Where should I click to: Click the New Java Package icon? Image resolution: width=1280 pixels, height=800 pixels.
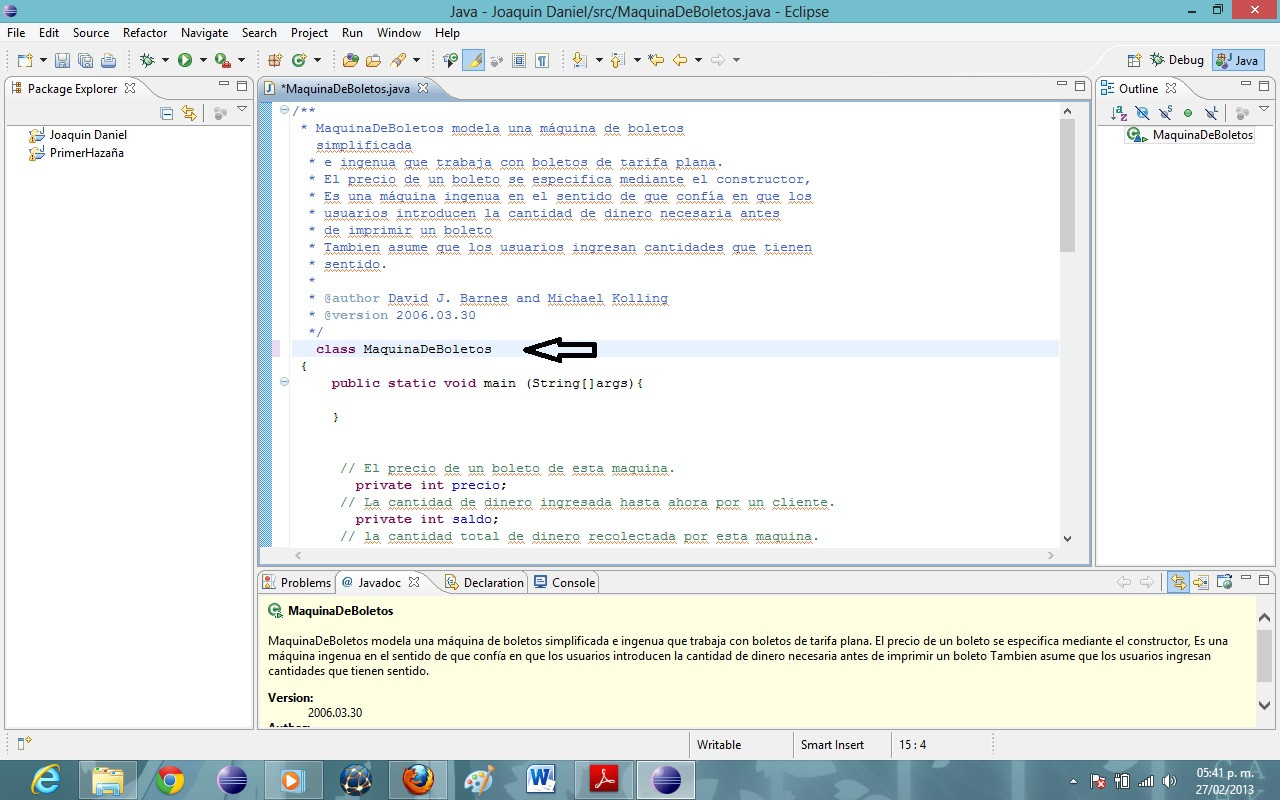274,60
